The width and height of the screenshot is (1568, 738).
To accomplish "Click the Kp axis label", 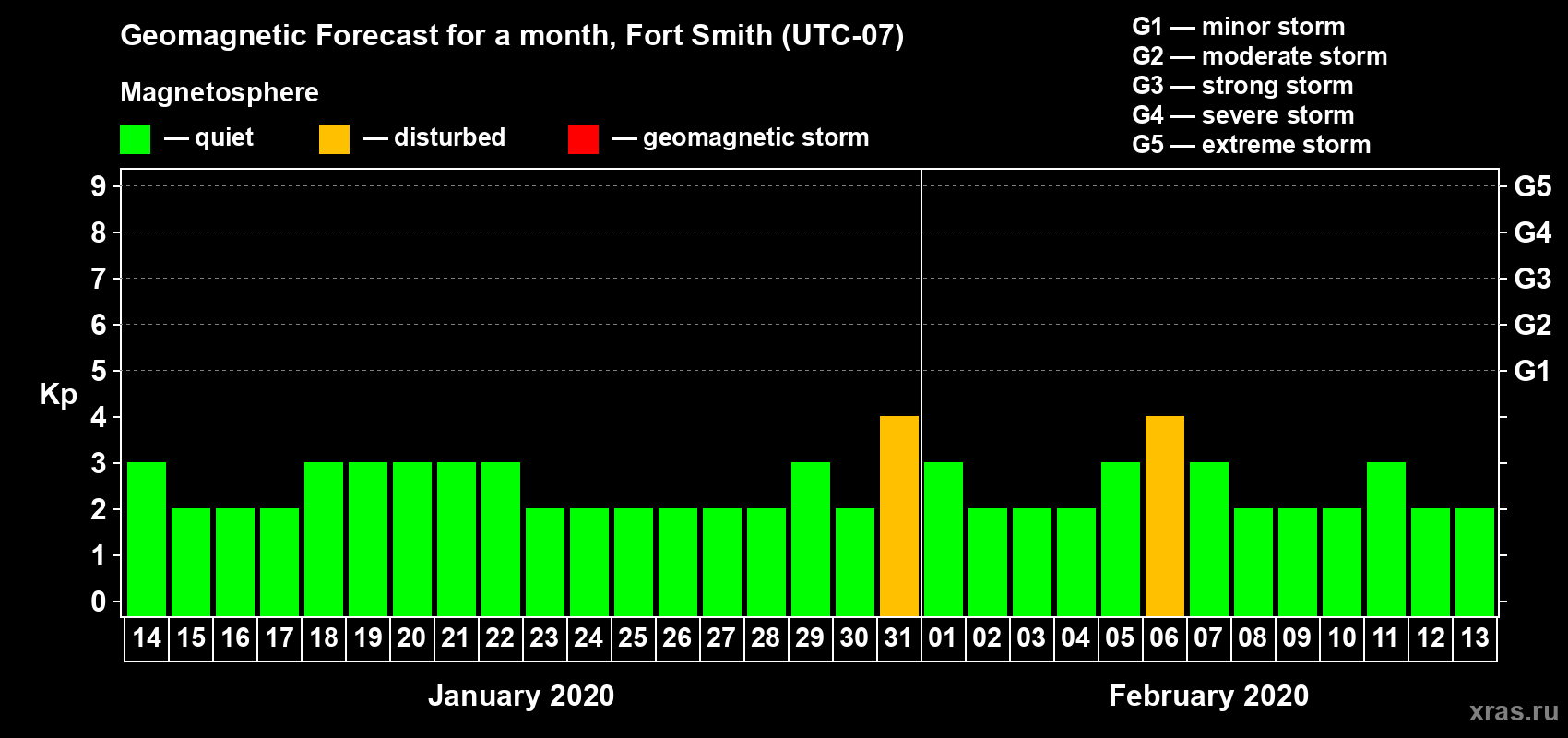I will pyautogui.click(x=58, y=395).
